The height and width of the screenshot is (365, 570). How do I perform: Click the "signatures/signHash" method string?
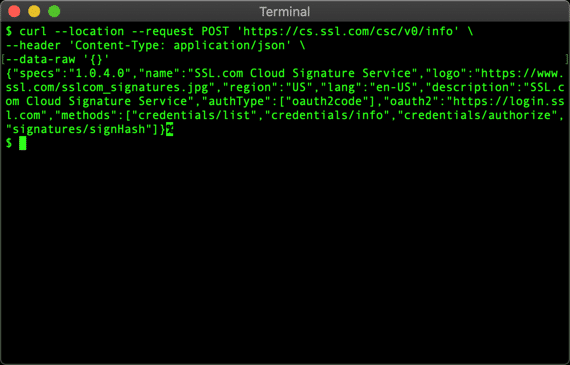79,129
